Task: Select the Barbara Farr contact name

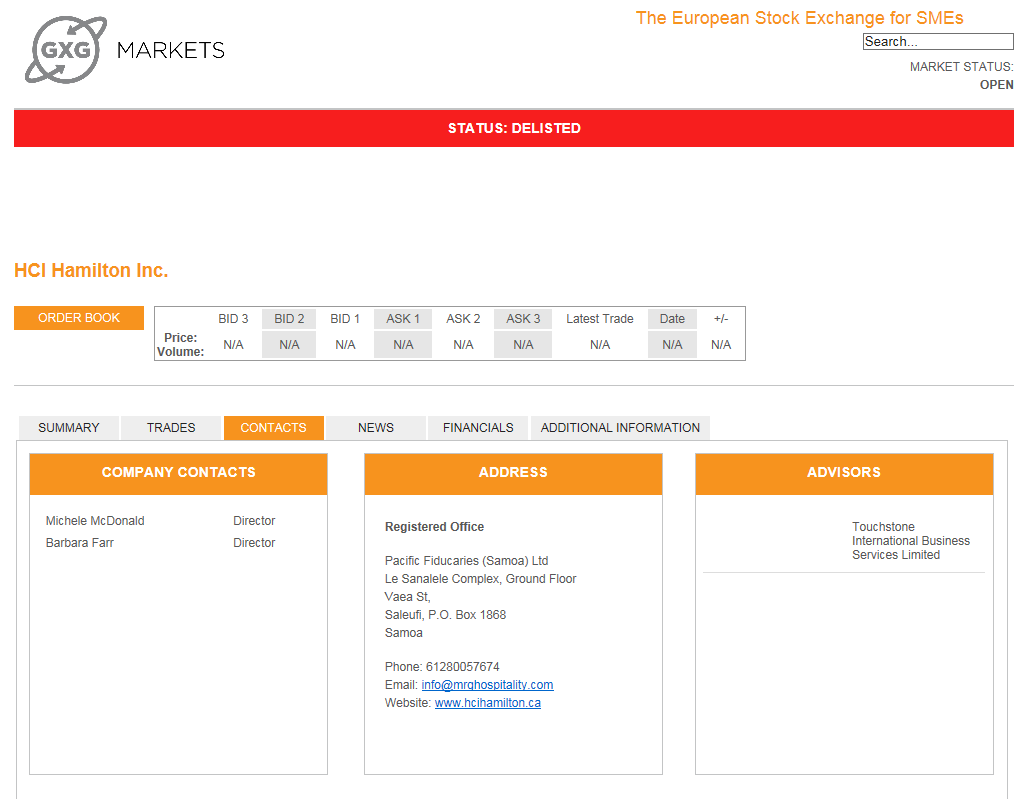Action: click(80, 543)
